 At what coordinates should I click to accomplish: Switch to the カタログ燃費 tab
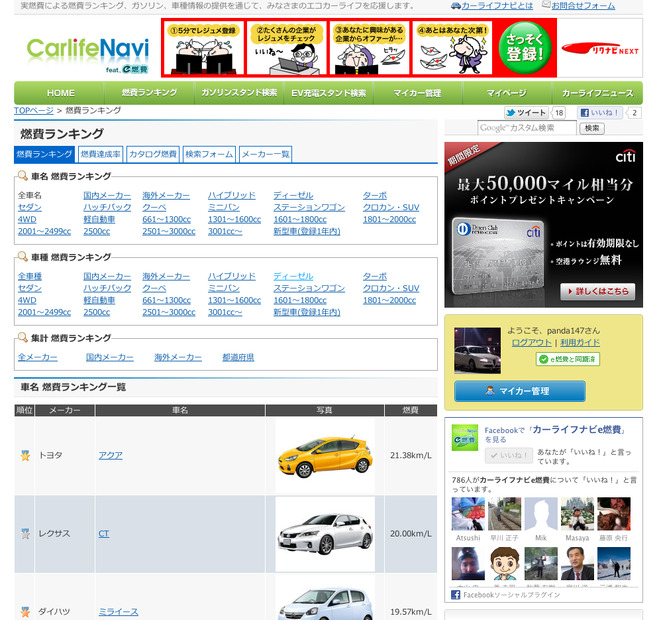pos(153,154)
